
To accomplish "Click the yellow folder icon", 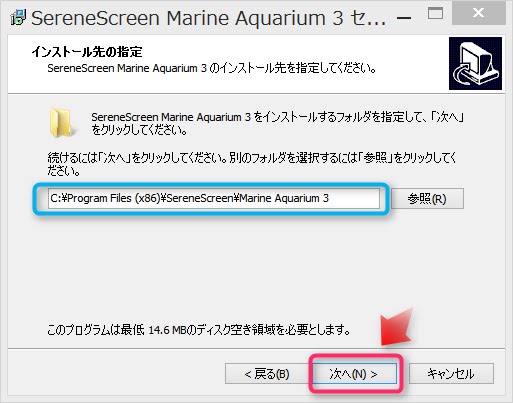I will coord(61,123).
